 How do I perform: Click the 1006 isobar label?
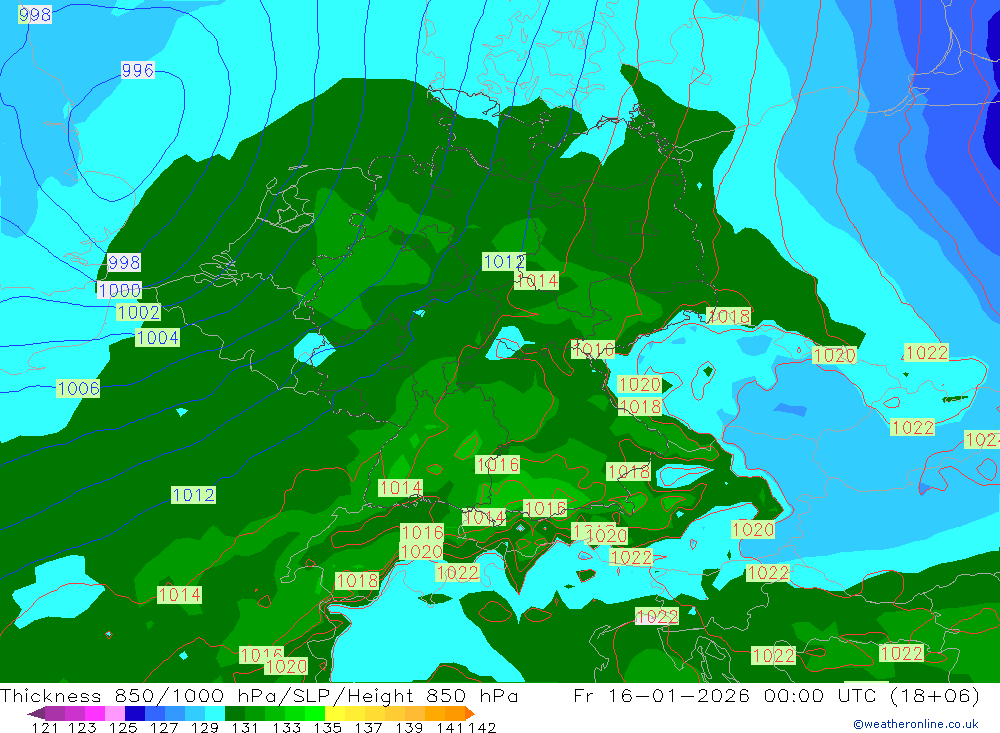78,389
